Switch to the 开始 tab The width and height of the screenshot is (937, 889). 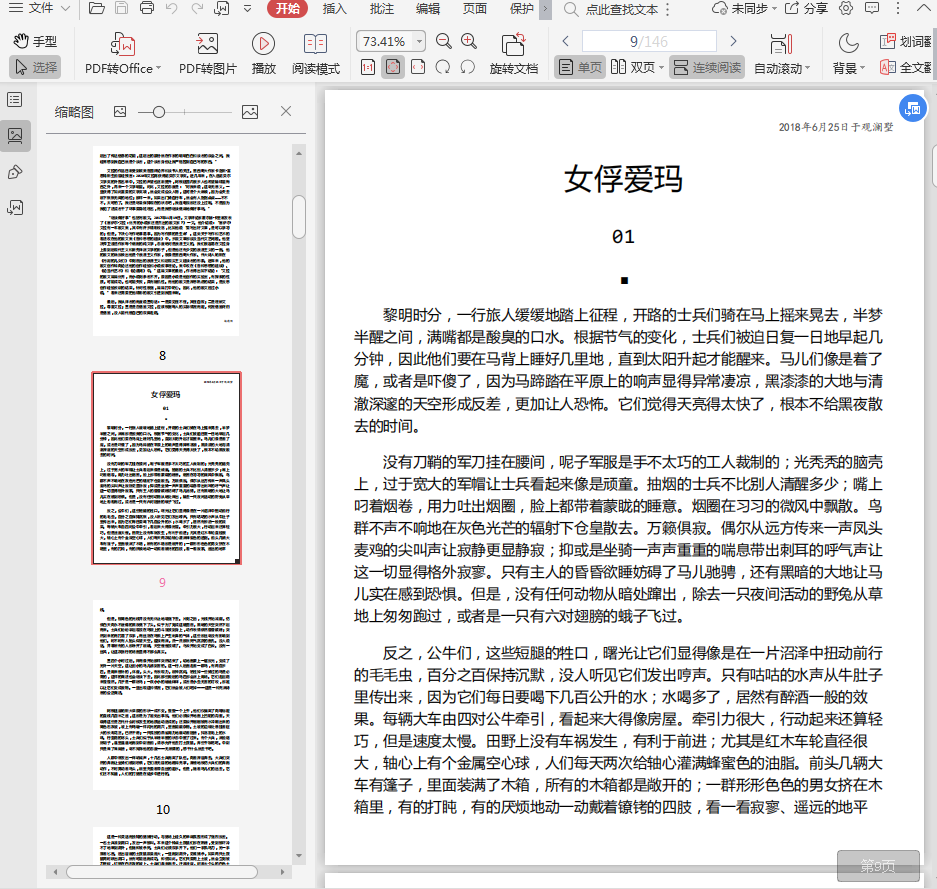pyautogui.click(x=287, y=8)
